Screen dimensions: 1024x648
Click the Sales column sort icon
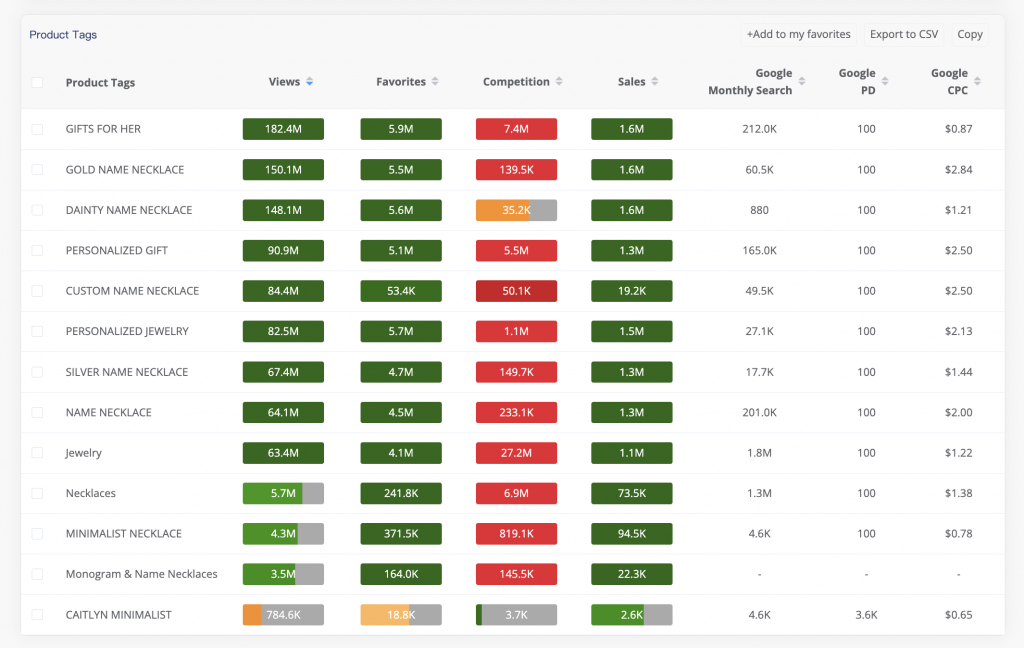tap(655, 82)
